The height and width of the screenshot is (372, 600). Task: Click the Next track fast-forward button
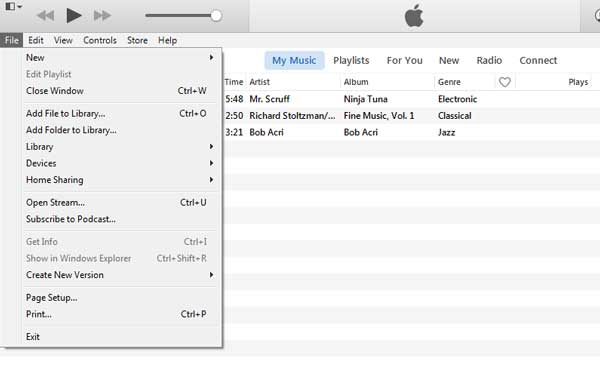pyautogui.click(x=102, y=16)
